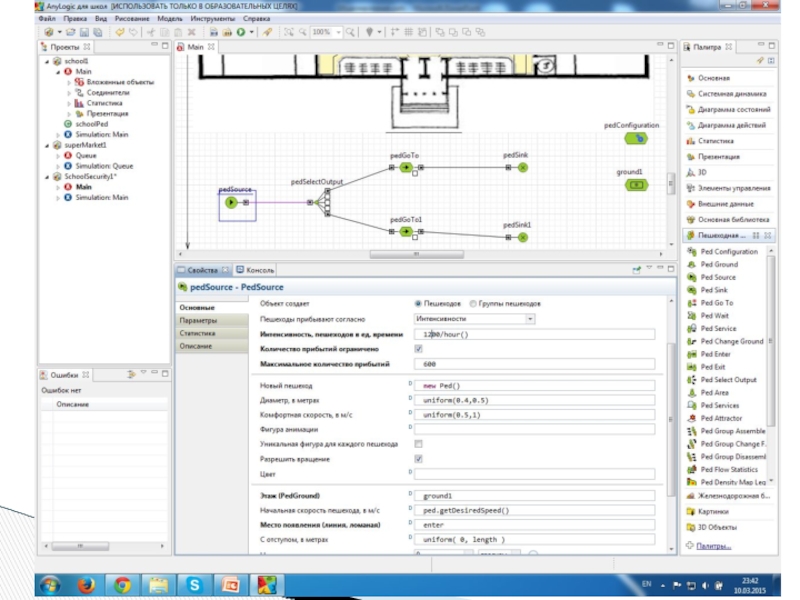This screenshot has height=600, width=800.
Task: Collapse the school1 project tree node
Action: pyautogui.click(x=46, y=61)
